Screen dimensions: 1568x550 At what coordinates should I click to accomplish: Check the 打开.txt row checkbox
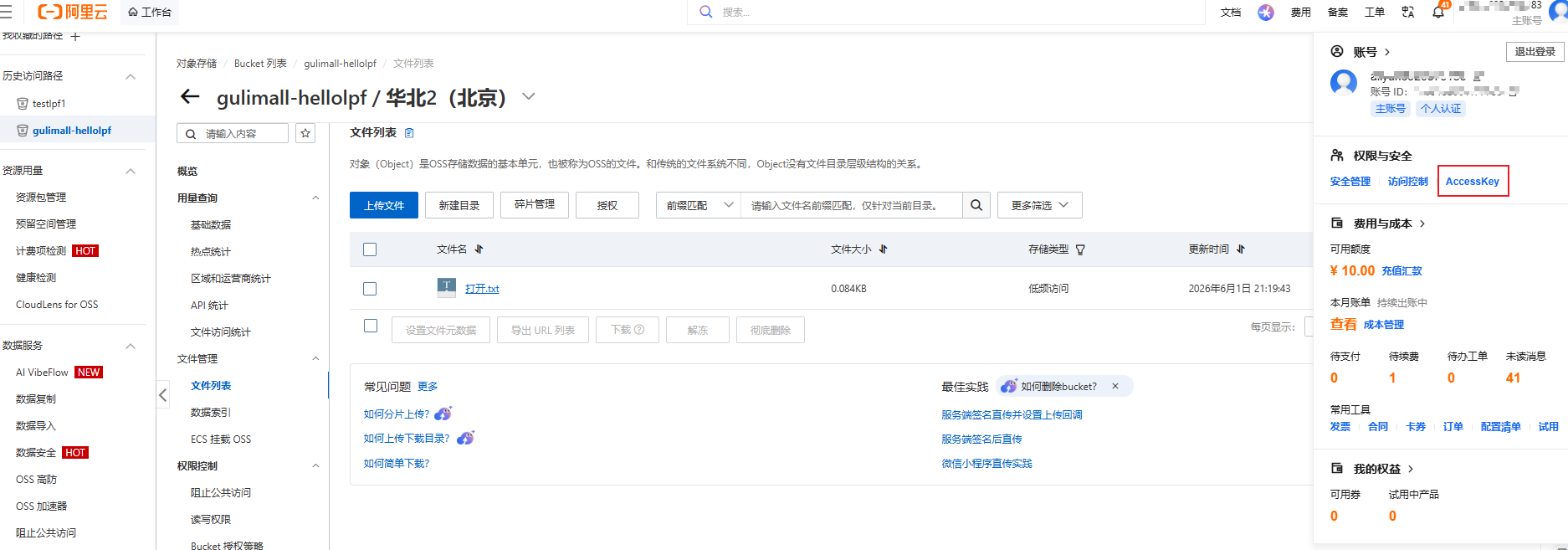[x=370, y=289]
